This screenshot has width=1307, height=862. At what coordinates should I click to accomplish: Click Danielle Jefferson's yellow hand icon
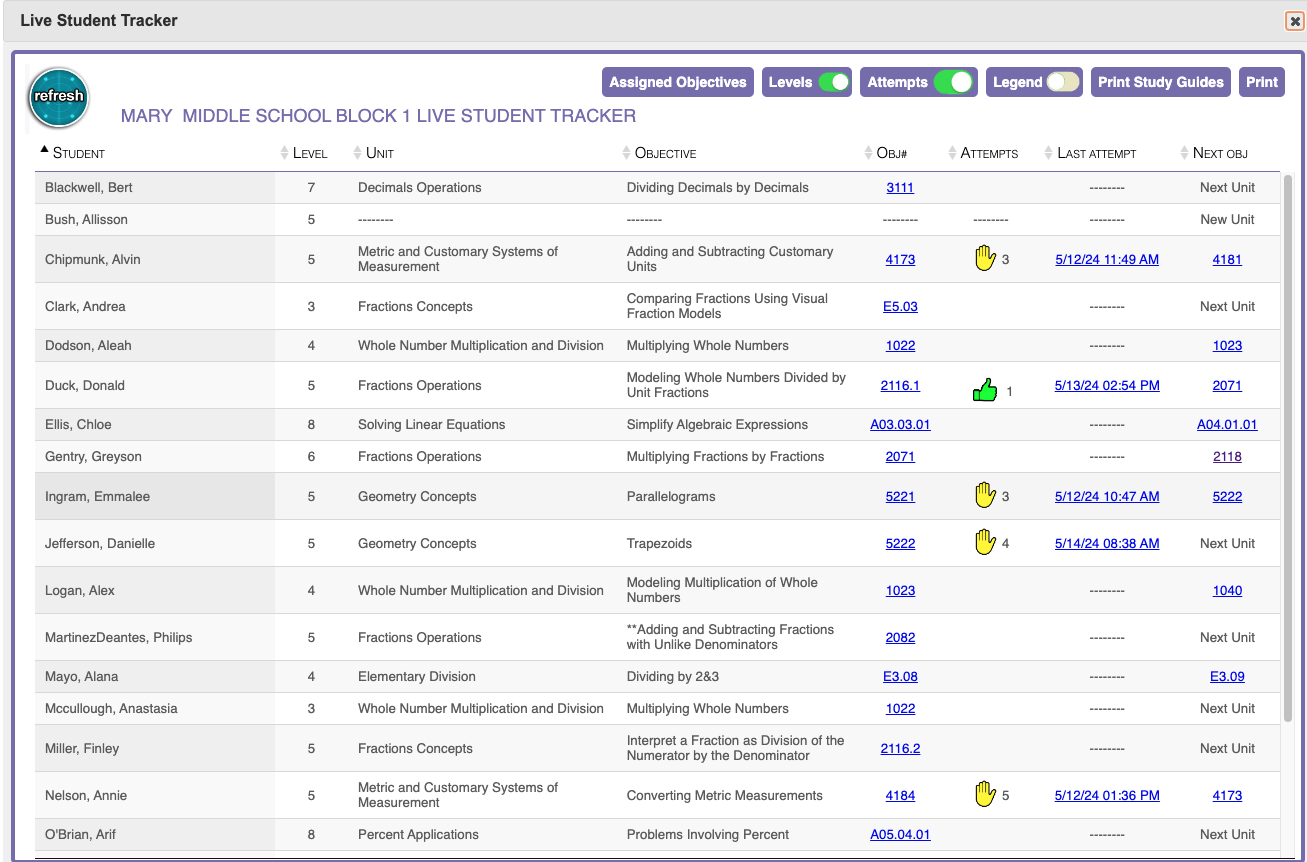pos(985,543)
